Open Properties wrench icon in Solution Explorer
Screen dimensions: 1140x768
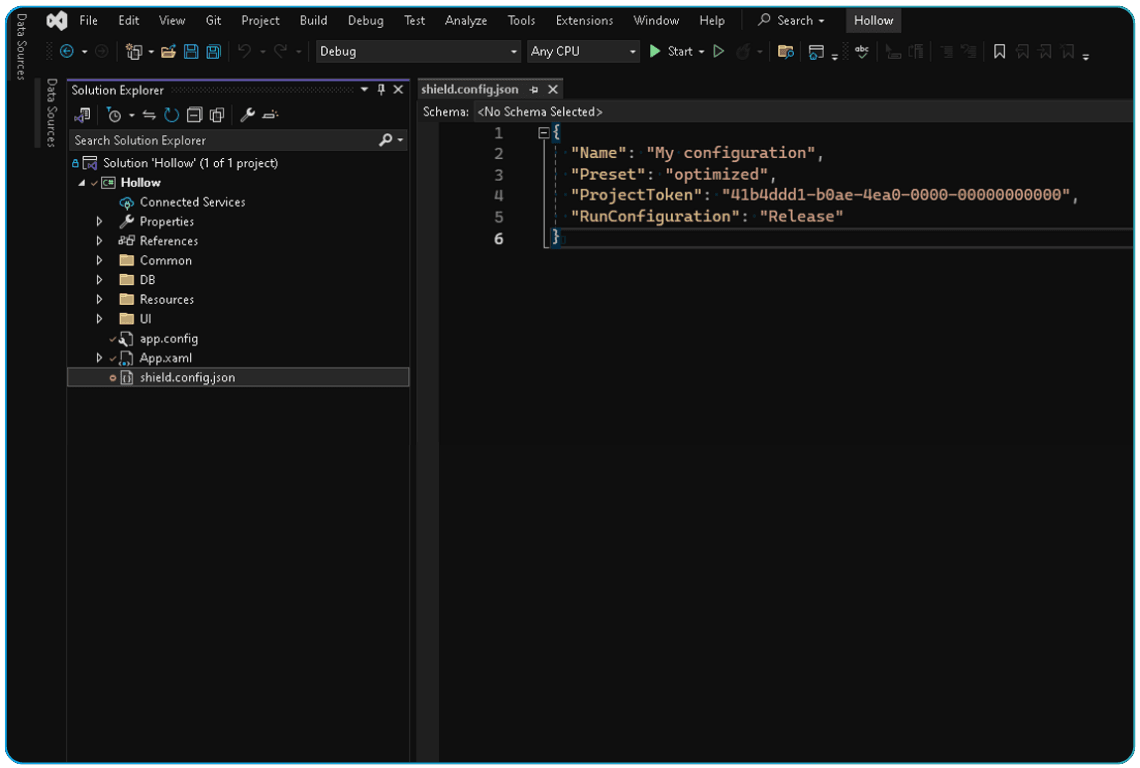pyautogui.click(x=247, y=115)
